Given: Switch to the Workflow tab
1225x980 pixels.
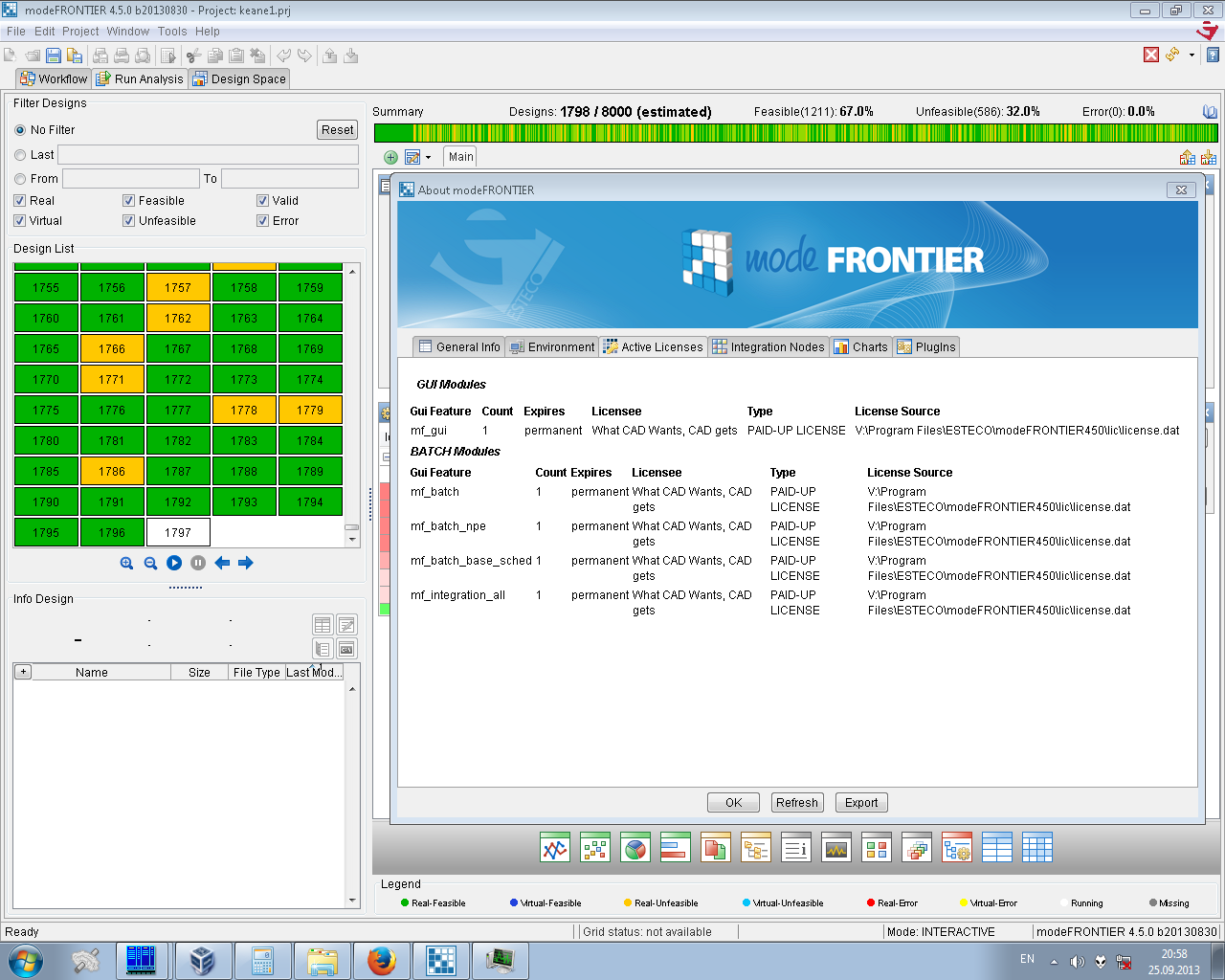Looking at the screenshot, I should pos(54,78).
